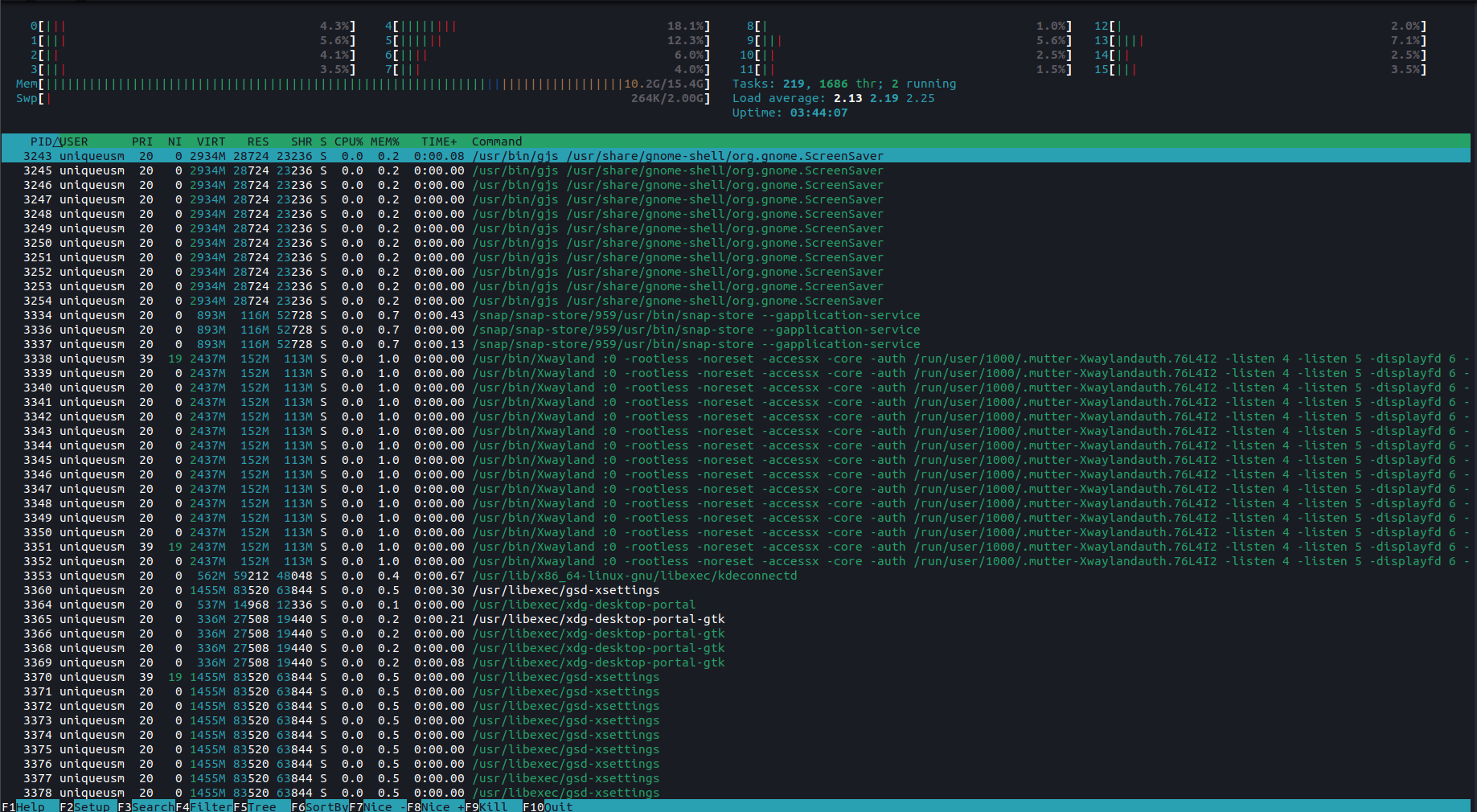
Task: Click F8 Nice plus button
Action: 436,806
